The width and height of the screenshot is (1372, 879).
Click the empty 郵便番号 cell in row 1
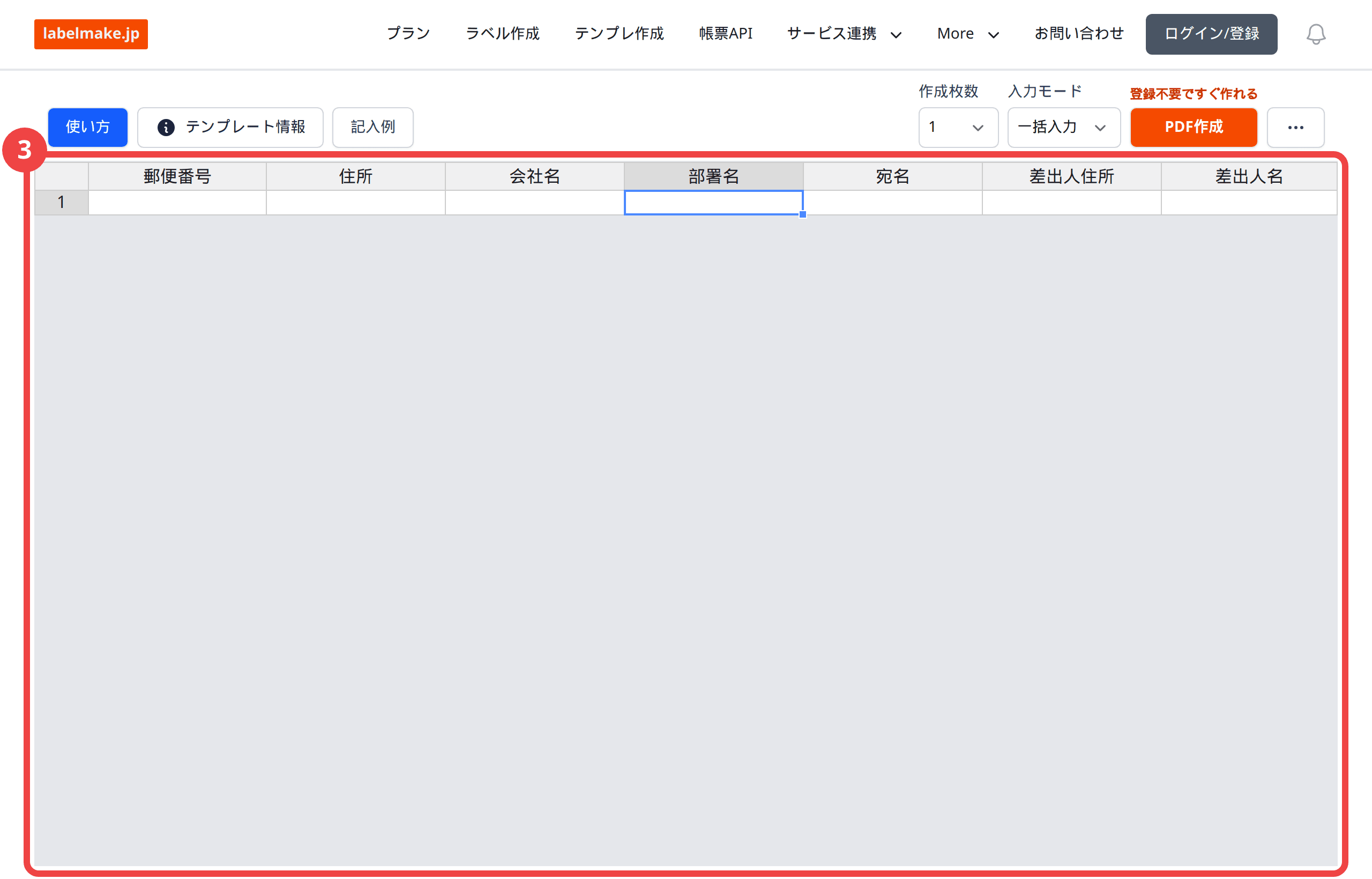[x=177, y=203]
